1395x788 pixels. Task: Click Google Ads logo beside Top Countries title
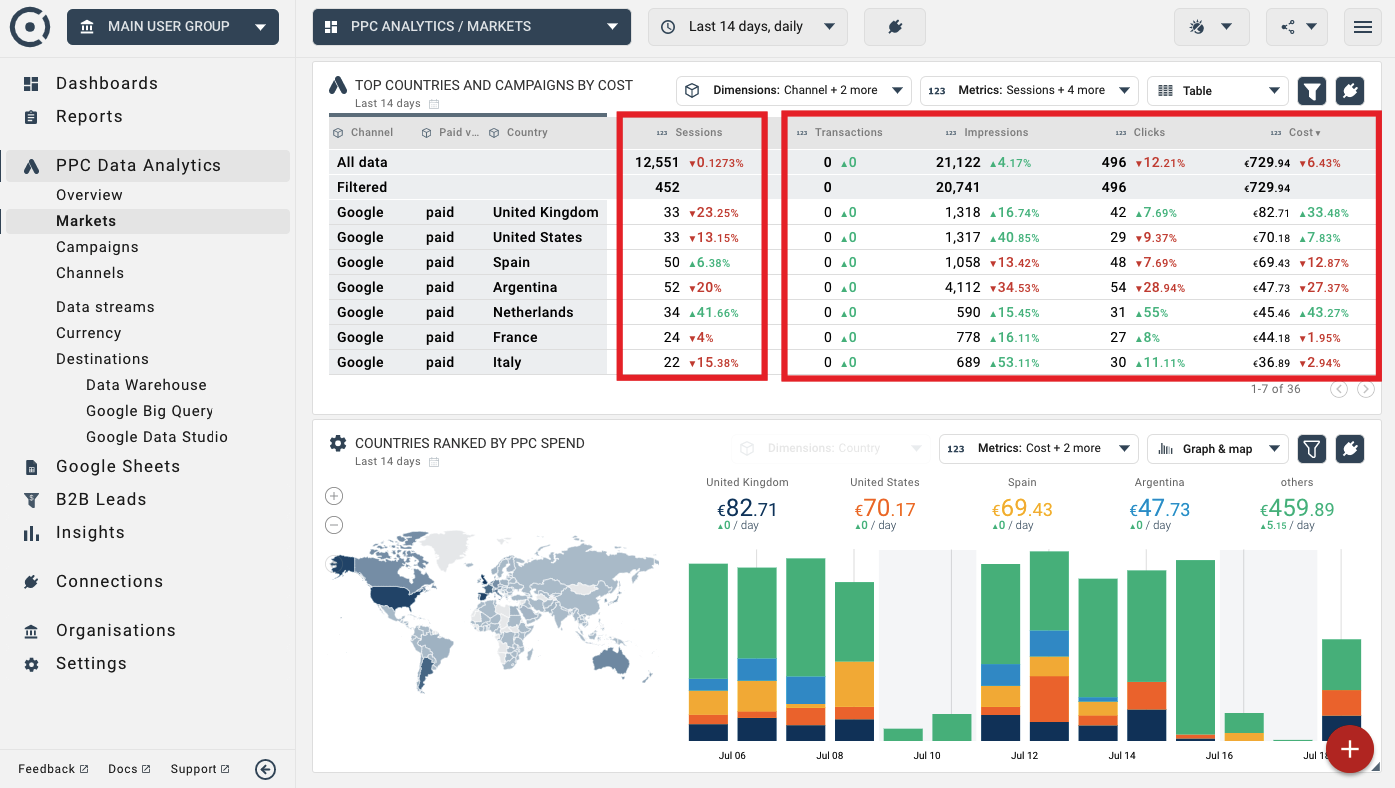tap(338, 85)
